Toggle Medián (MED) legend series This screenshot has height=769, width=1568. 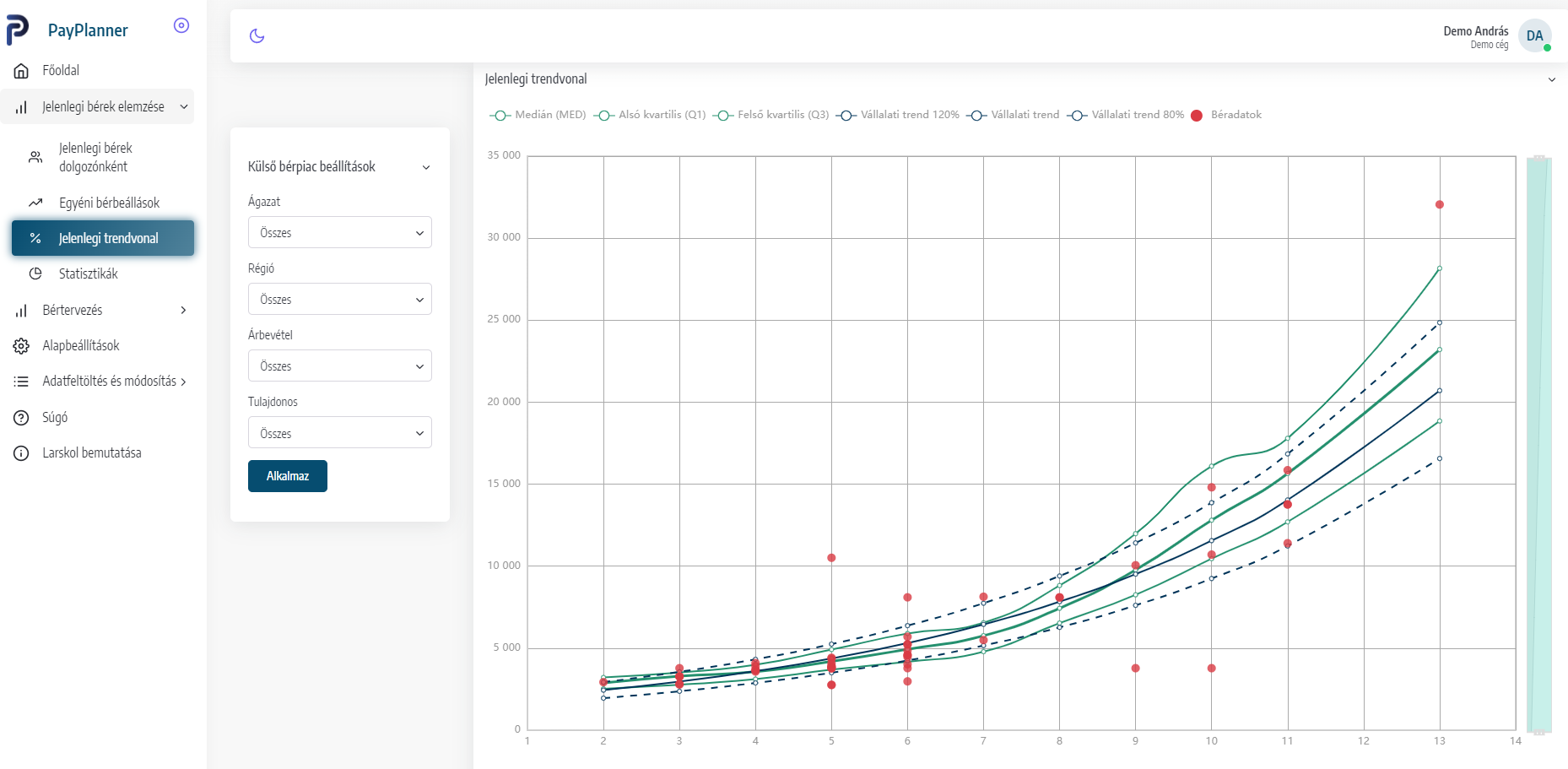coord(538,115)
